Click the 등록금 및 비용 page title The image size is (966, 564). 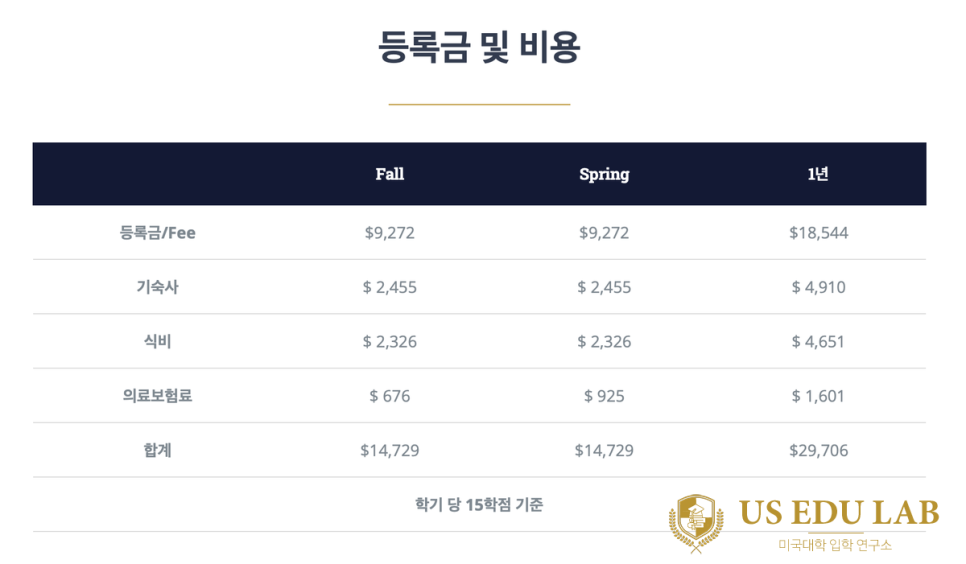click(x=479, y=47)
